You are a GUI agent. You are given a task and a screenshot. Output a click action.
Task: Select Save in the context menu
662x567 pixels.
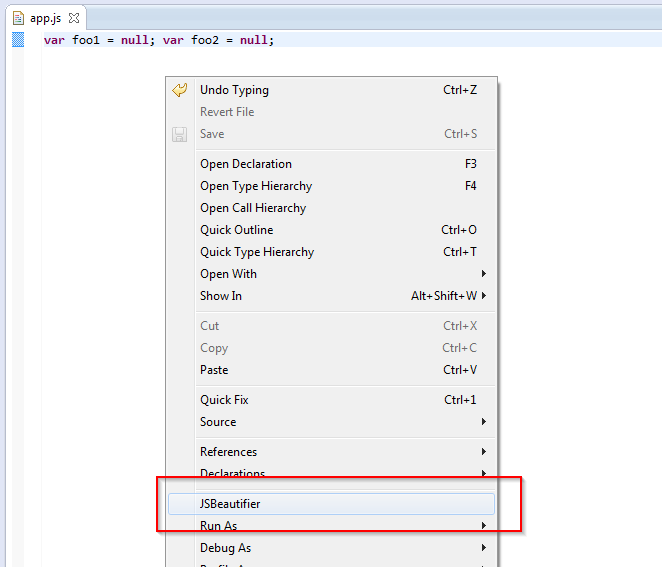(331, 134)
